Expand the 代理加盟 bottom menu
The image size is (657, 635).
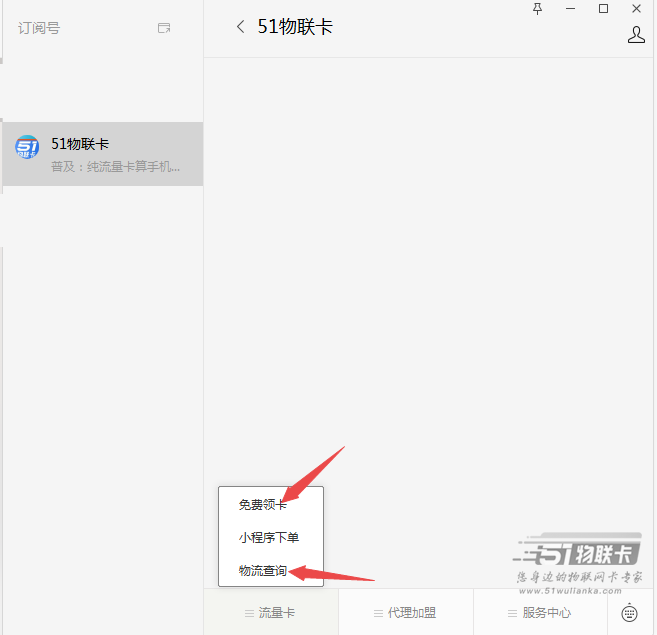pyautogui.click(x=406, y=613)
